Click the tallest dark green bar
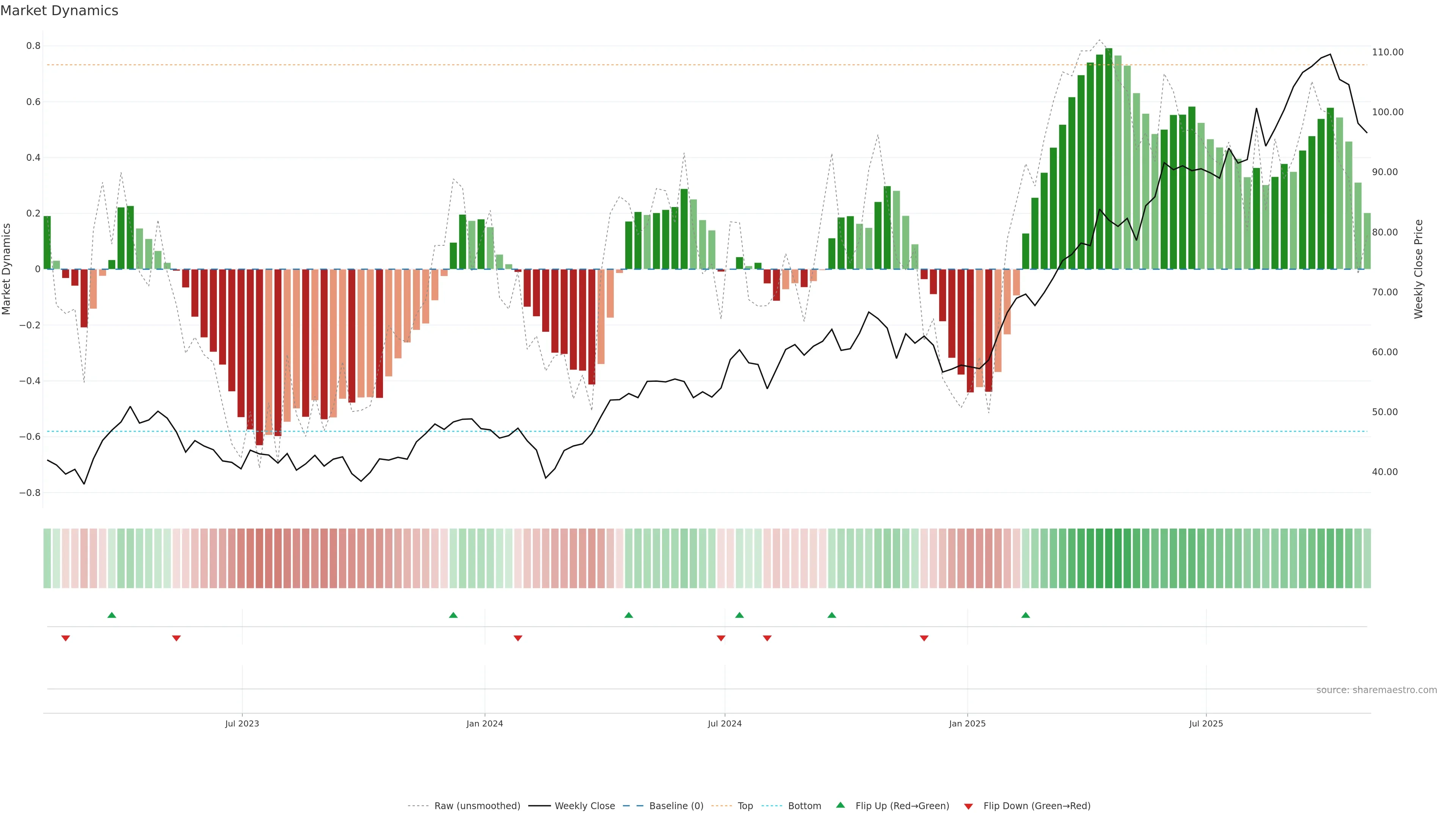Screen dimensions: 1456x819 click(1108, 158)
